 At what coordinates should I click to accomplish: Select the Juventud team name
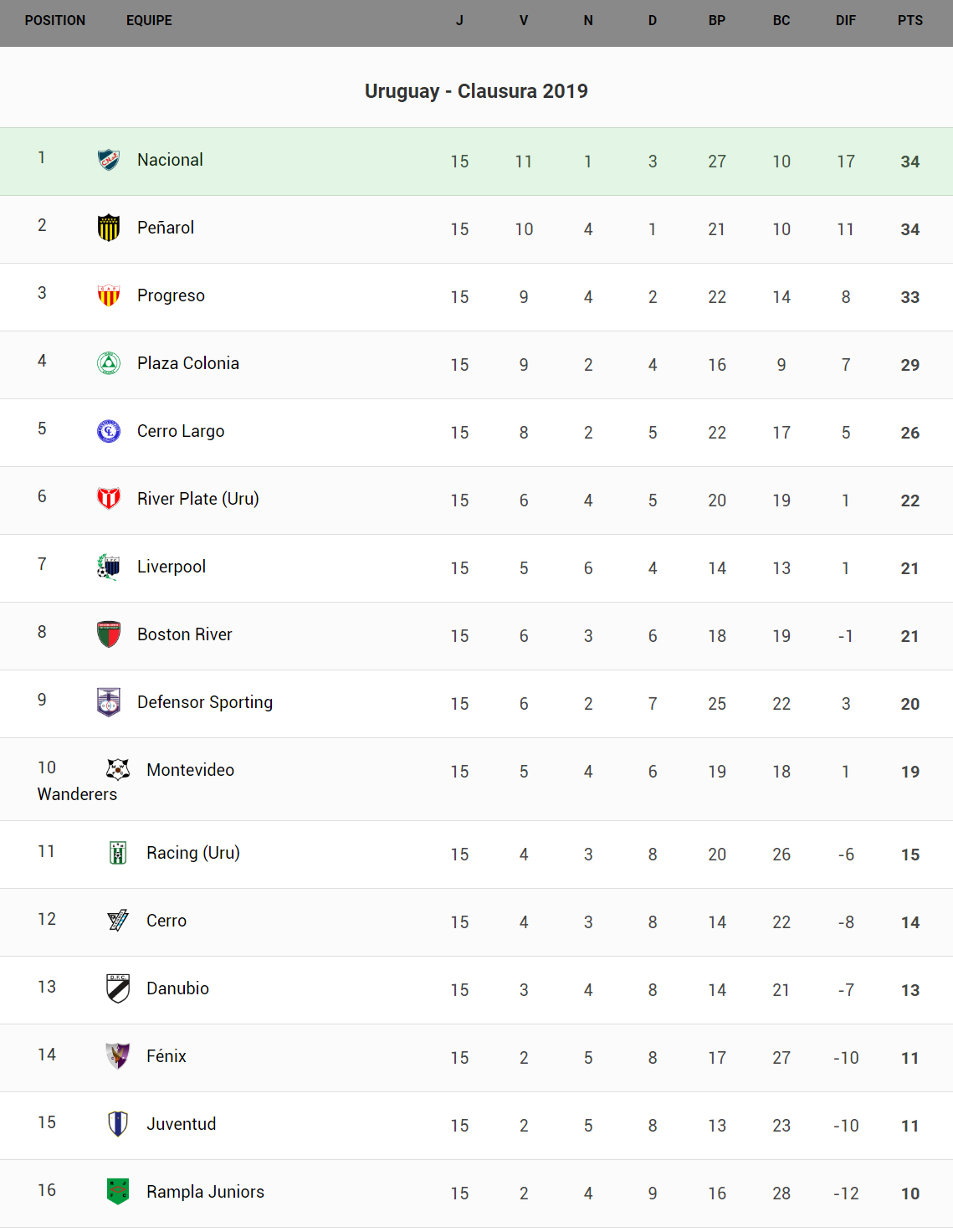tap(182, 1124)
